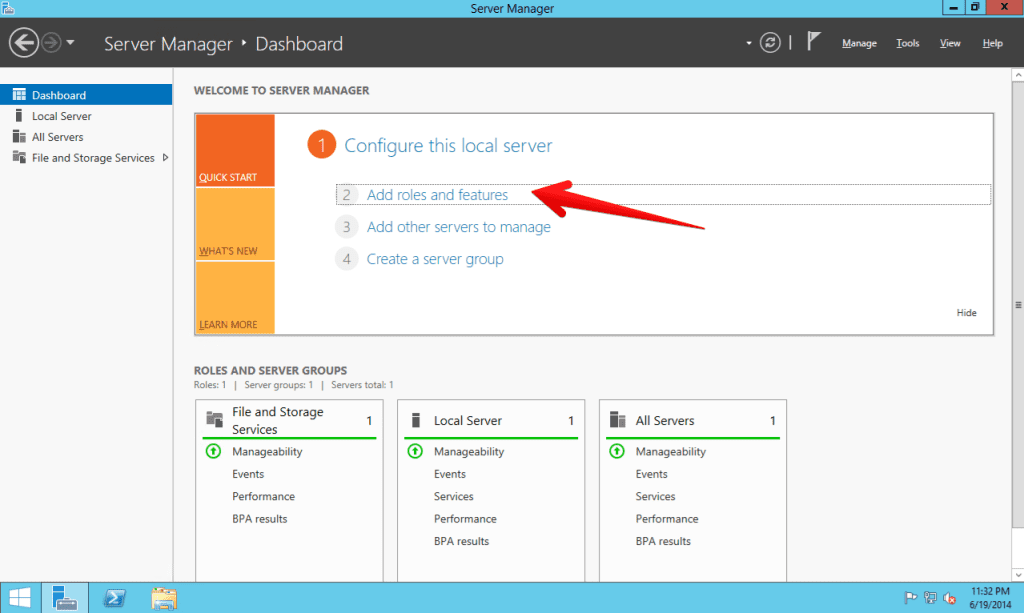This screenshot has height=613, width=1024.
Task: Click Add roles and features link
Action: (x=437, y=195)
